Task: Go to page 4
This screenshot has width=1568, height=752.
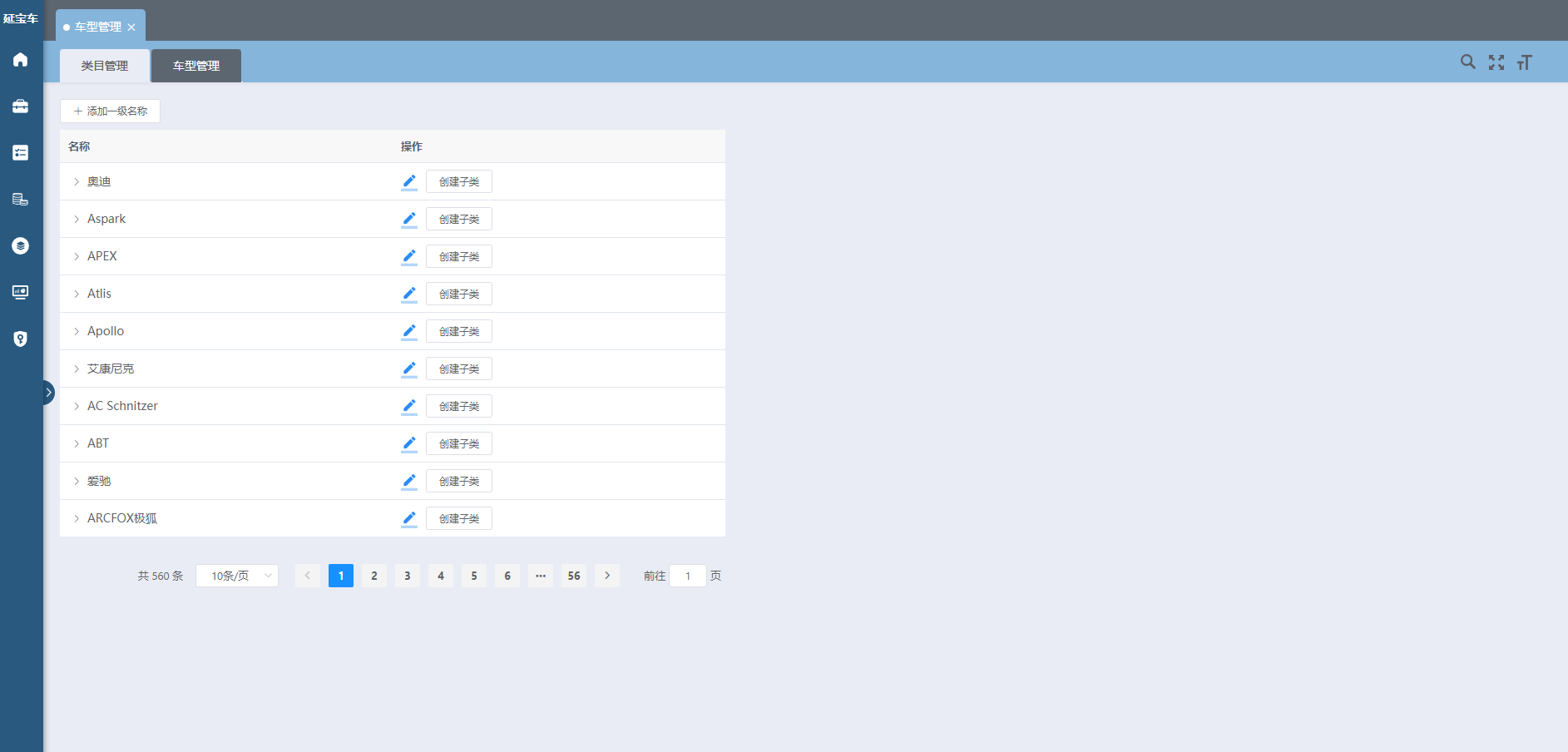Action: pos(441,576)
